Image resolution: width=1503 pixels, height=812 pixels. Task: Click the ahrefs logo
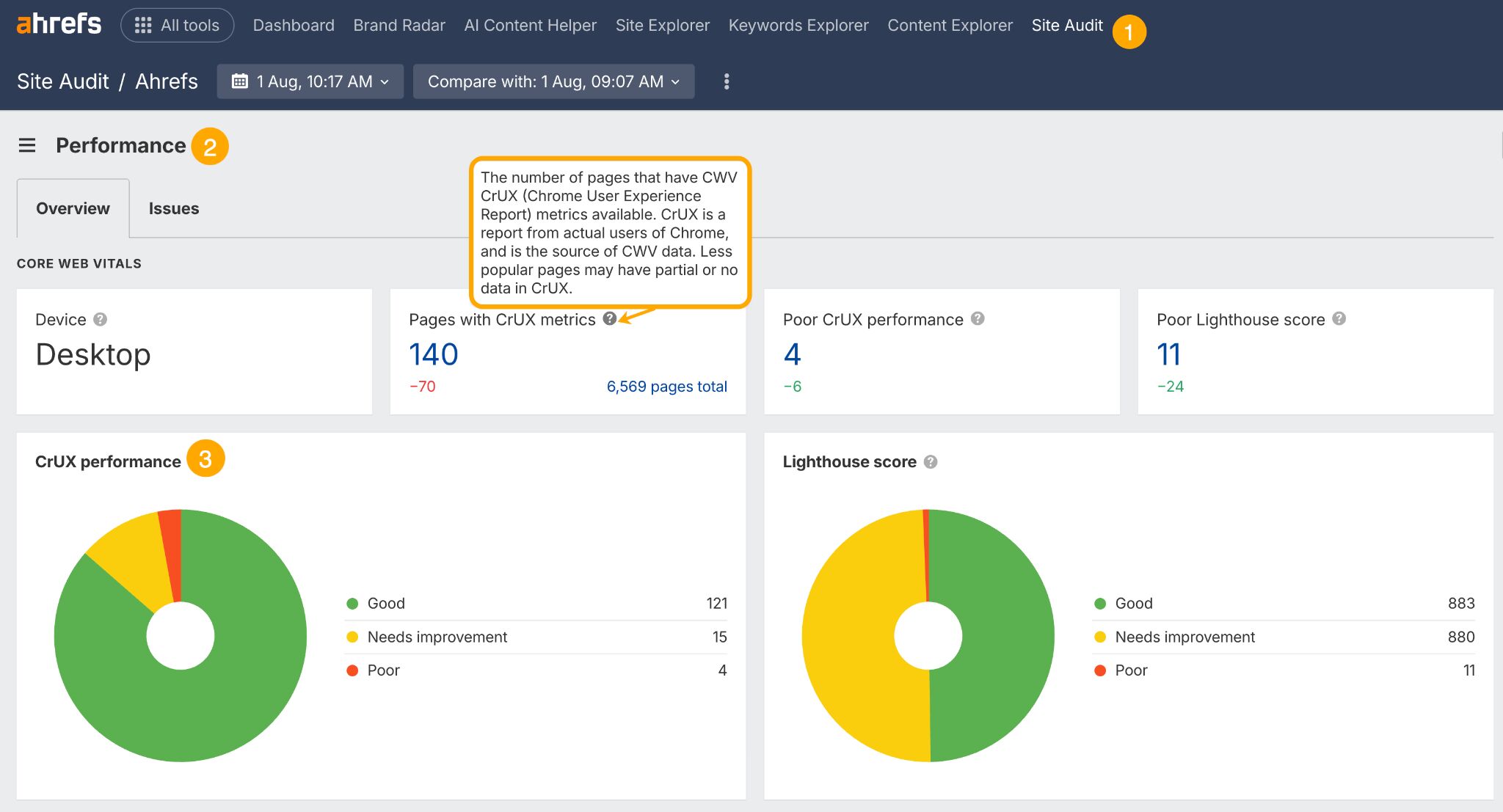(x=57, y=23)
